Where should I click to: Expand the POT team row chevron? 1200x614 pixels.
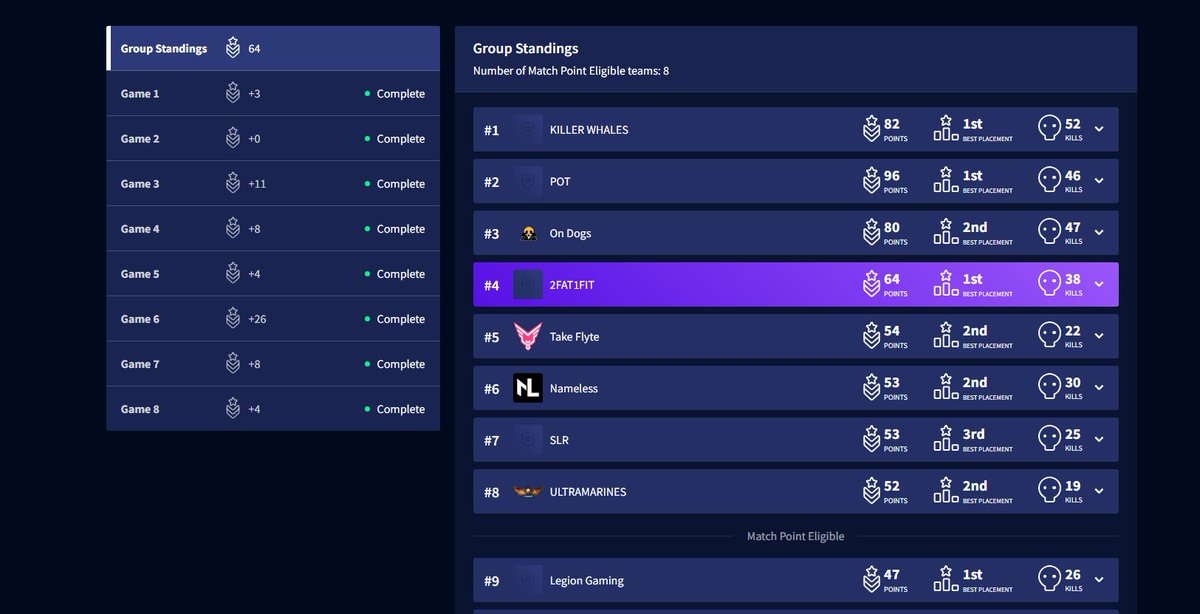tap(1099, 182)
